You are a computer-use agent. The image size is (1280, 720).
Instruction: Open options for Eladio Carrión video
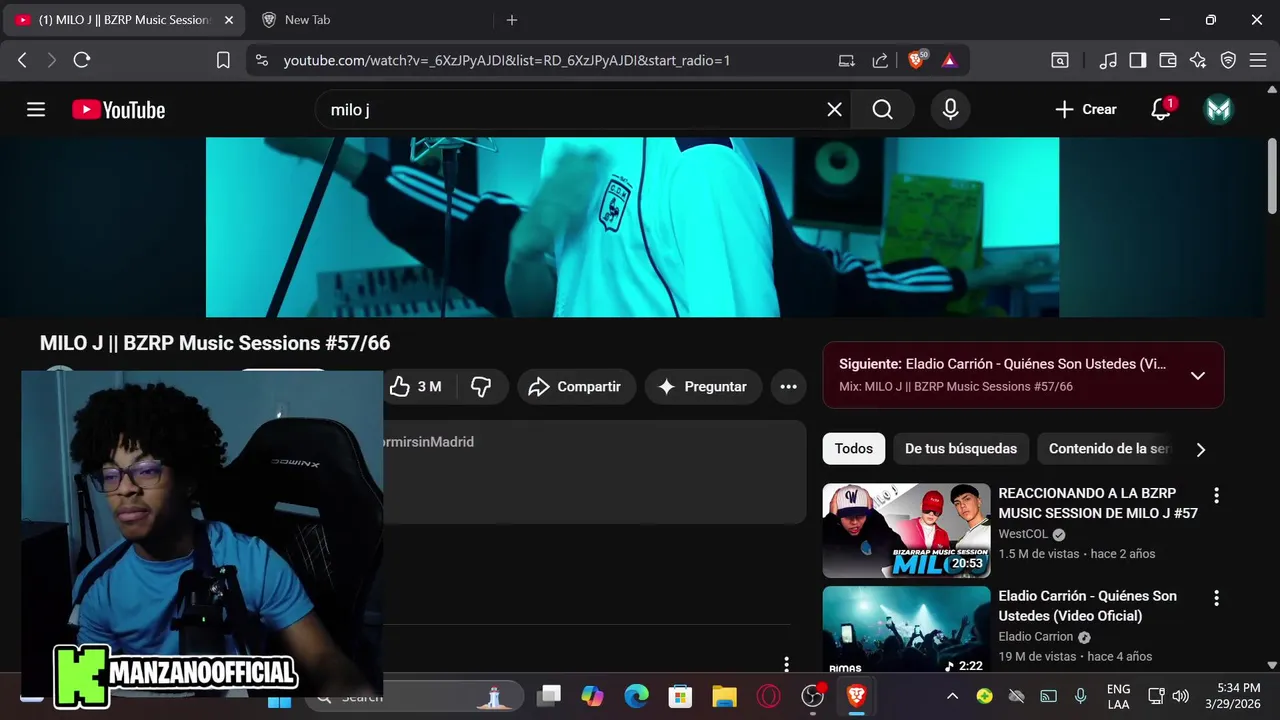point(1217,598)
